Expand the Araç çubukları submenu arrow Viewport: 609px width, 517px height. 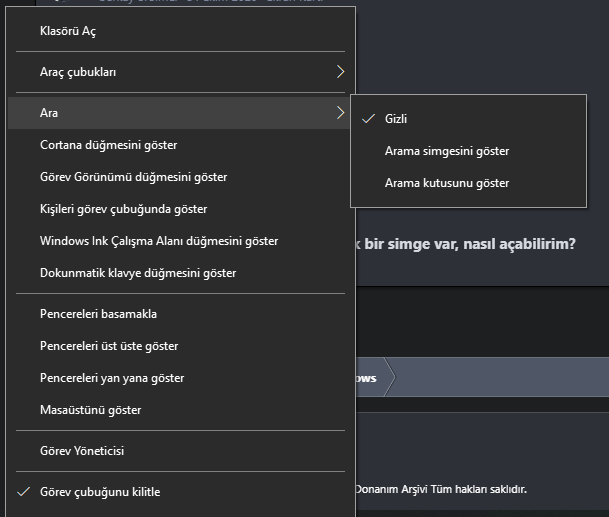(x=340, y=72)
